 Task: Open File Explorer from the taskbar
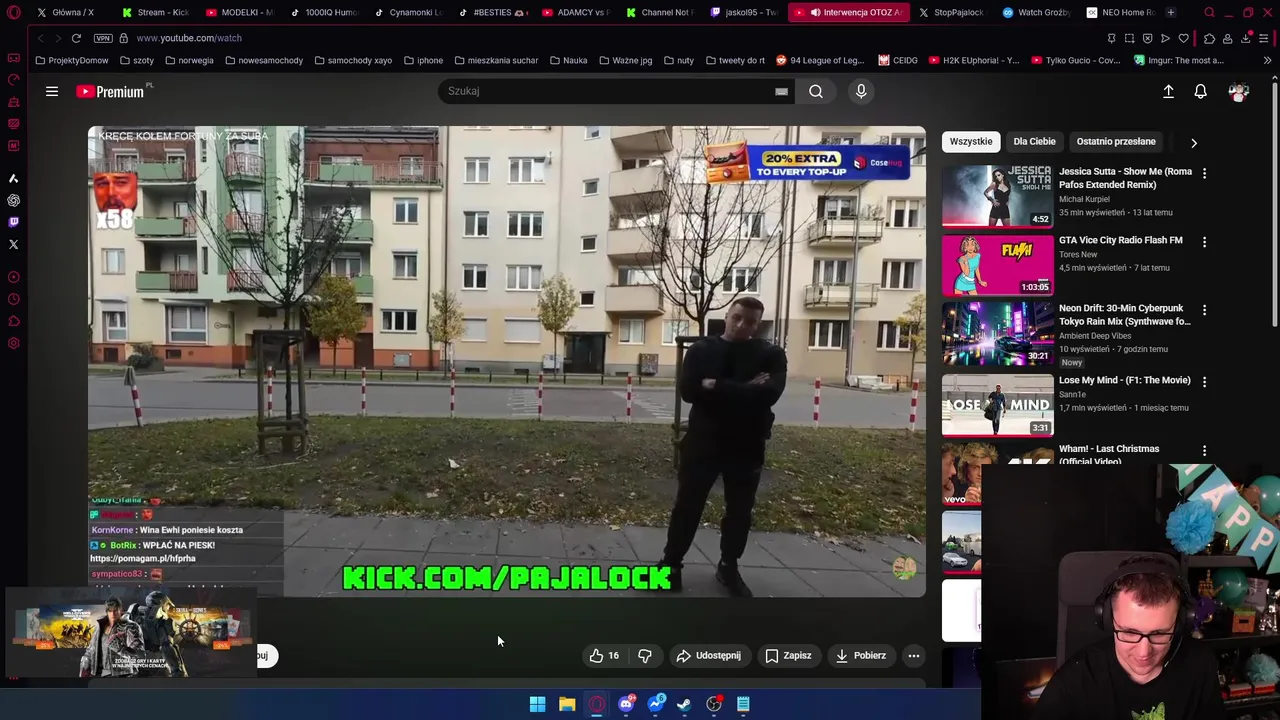[x=567, y=704]
